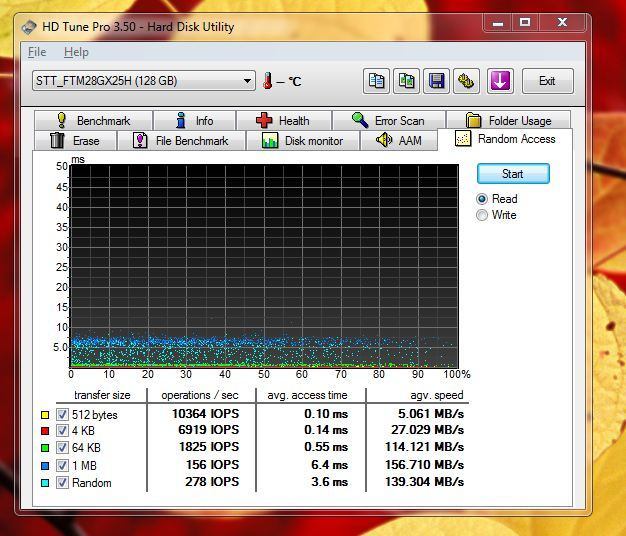
Task: Click the green 64 KB color swatch
Action: tap(45, 448)
